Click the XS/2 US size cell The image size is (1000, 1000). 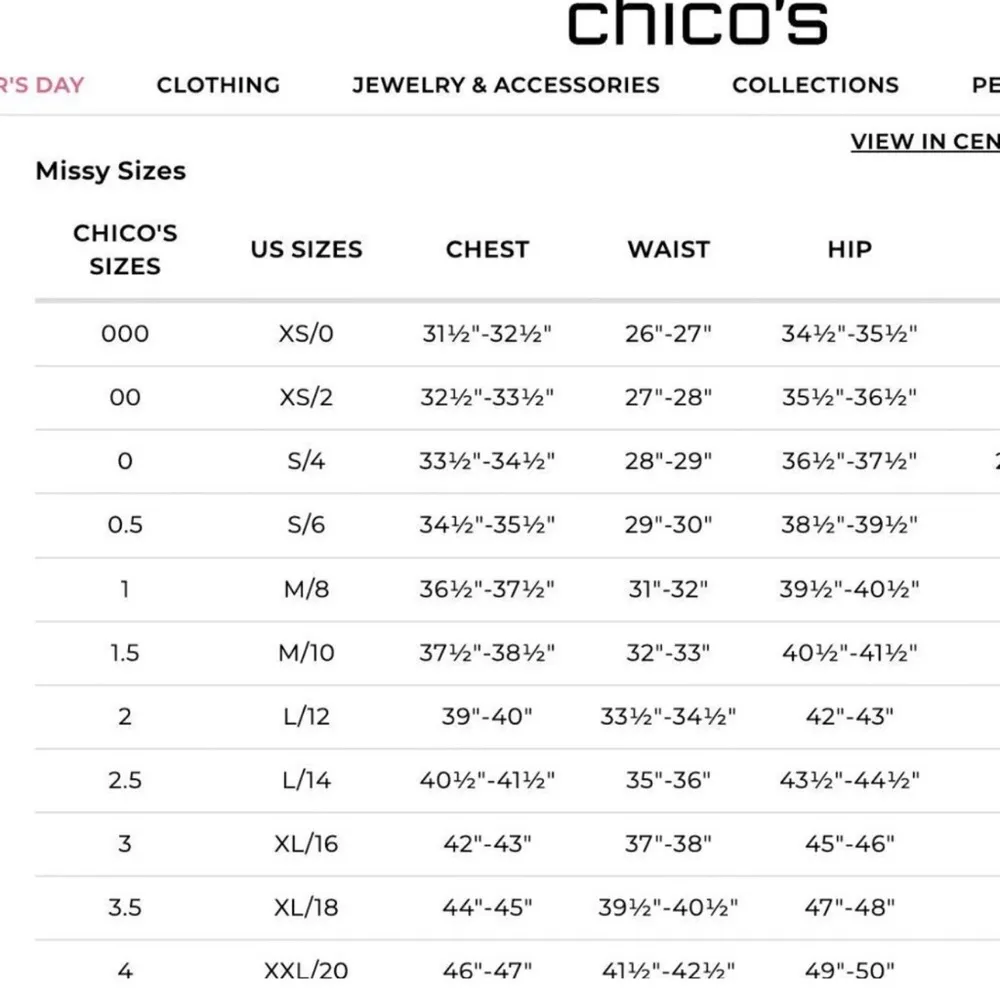coord(306,397)
